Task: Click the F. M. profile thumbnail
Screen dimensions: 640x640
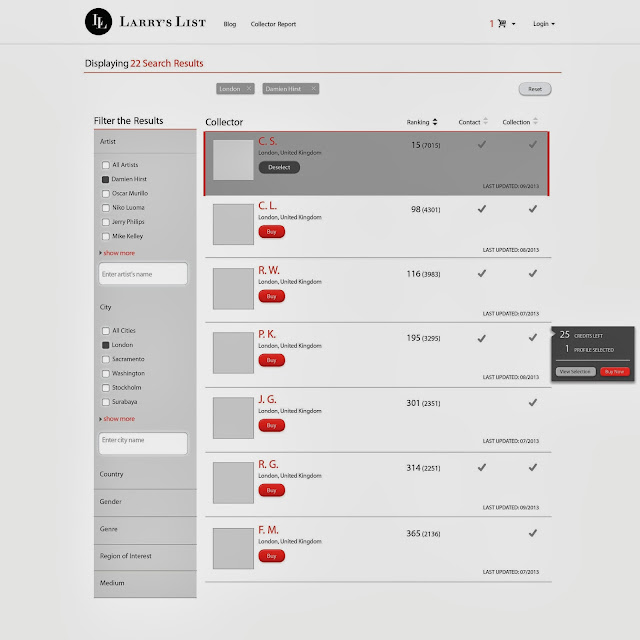Action: coord(233,549)
